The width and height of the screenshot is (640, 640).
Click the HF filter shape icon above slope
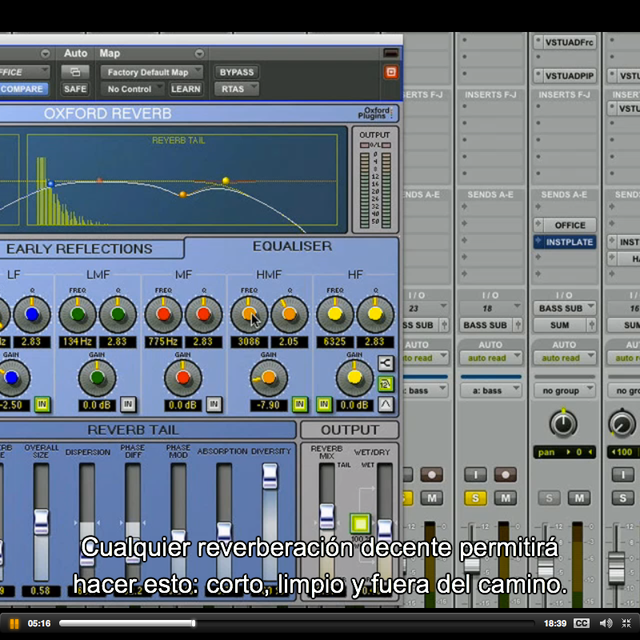click(x=386, y=362)
